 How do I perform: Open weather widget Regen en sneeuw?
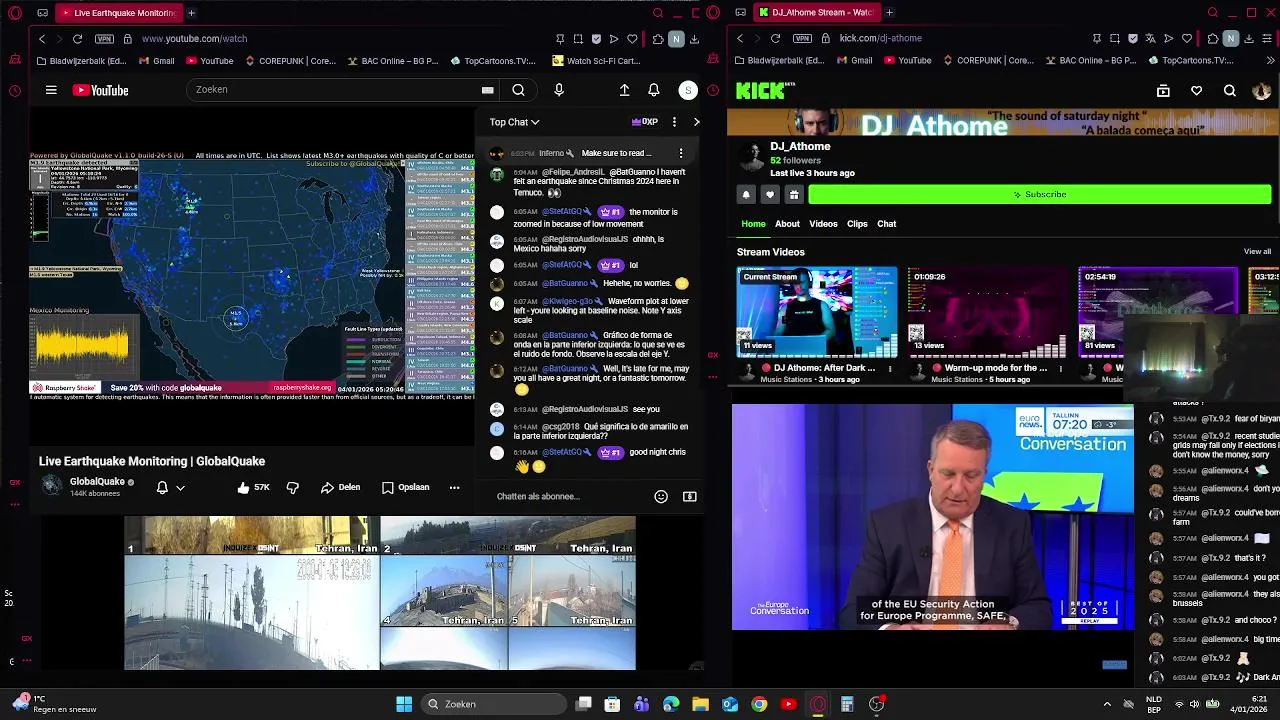pos(55,704)
